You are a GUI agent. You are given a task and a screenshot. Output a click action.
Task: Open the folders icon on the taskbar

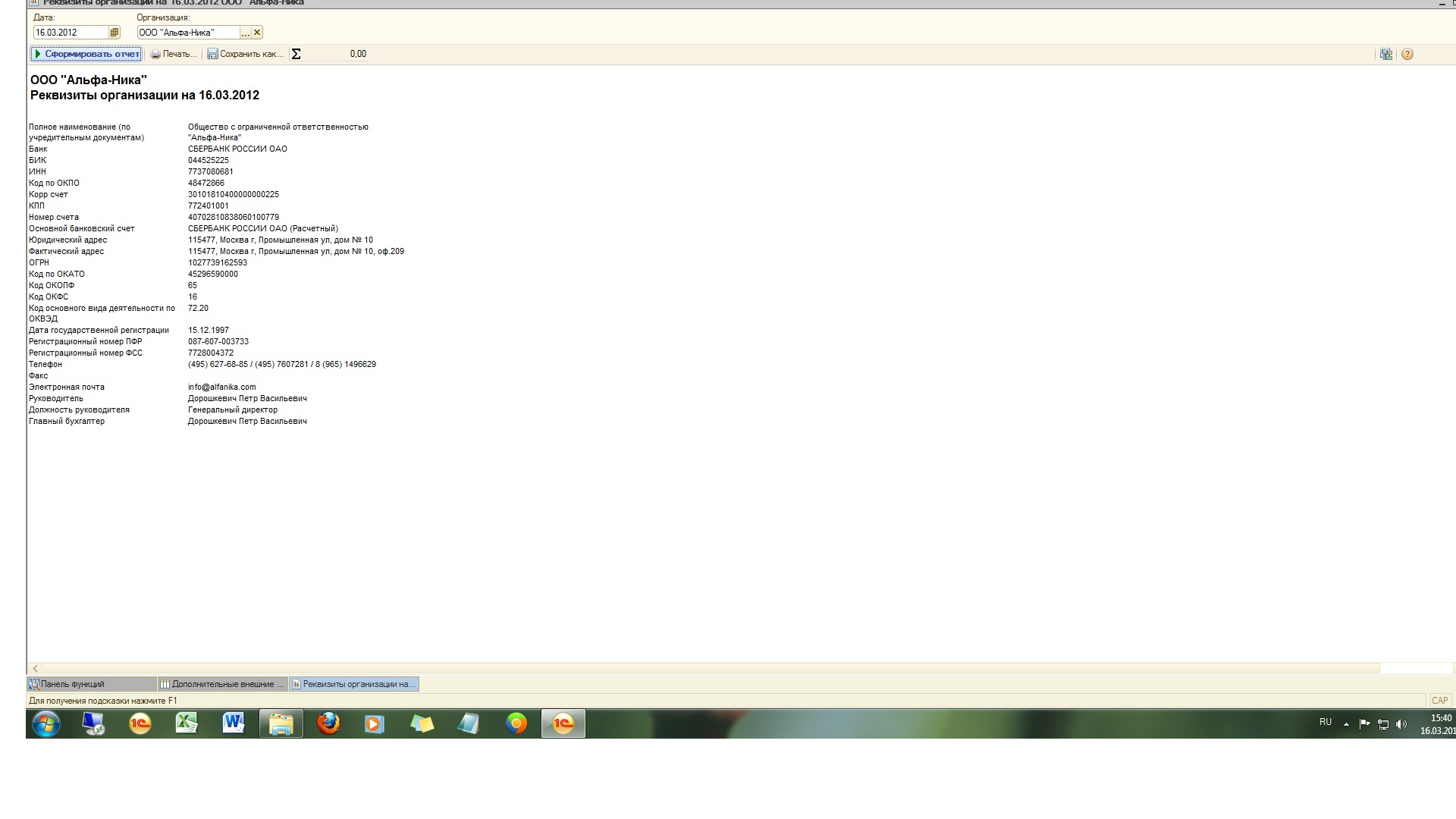(422, 724)
